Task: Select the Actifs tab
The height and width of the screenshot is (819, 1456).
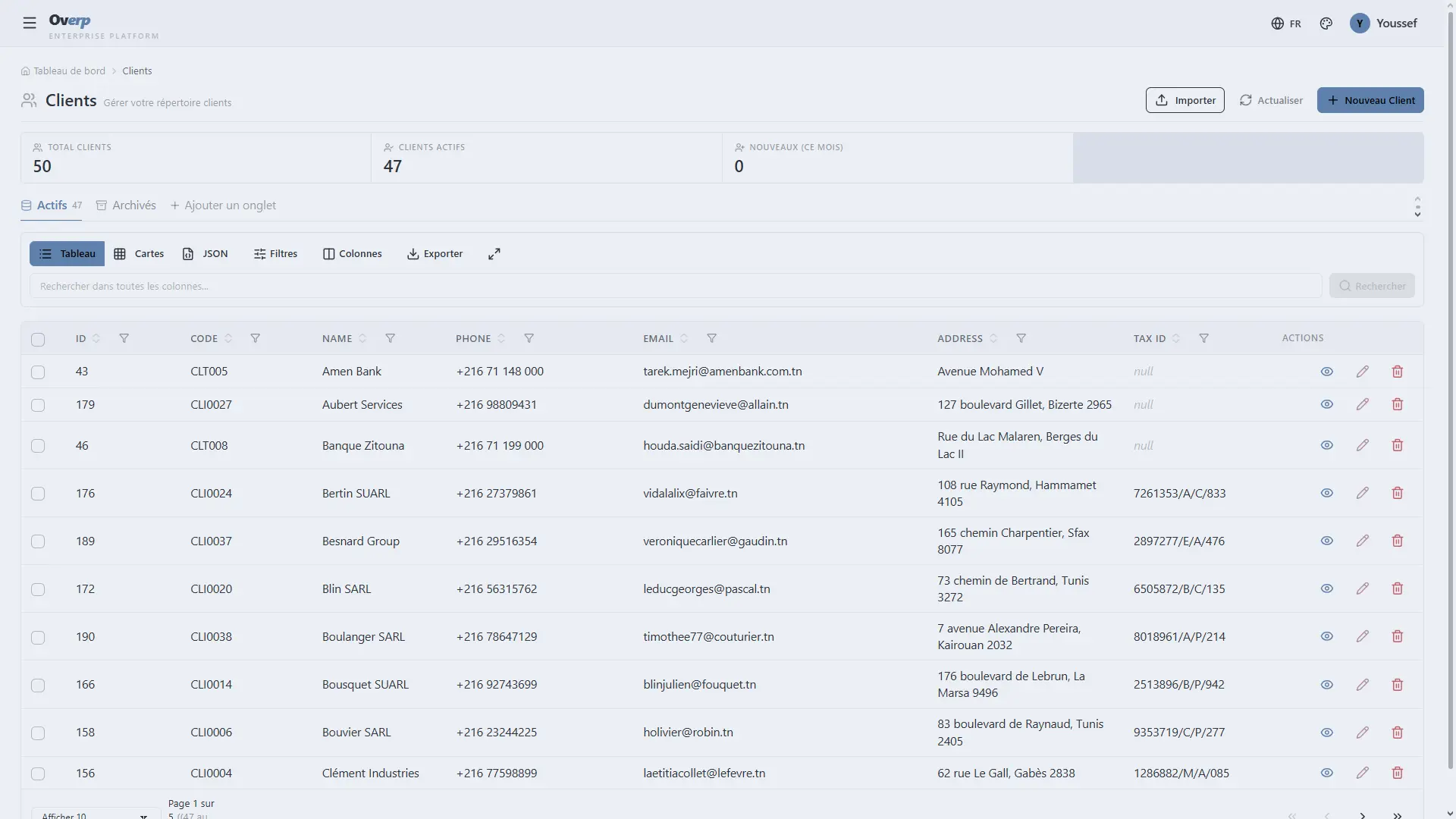Action: [52, 206]
